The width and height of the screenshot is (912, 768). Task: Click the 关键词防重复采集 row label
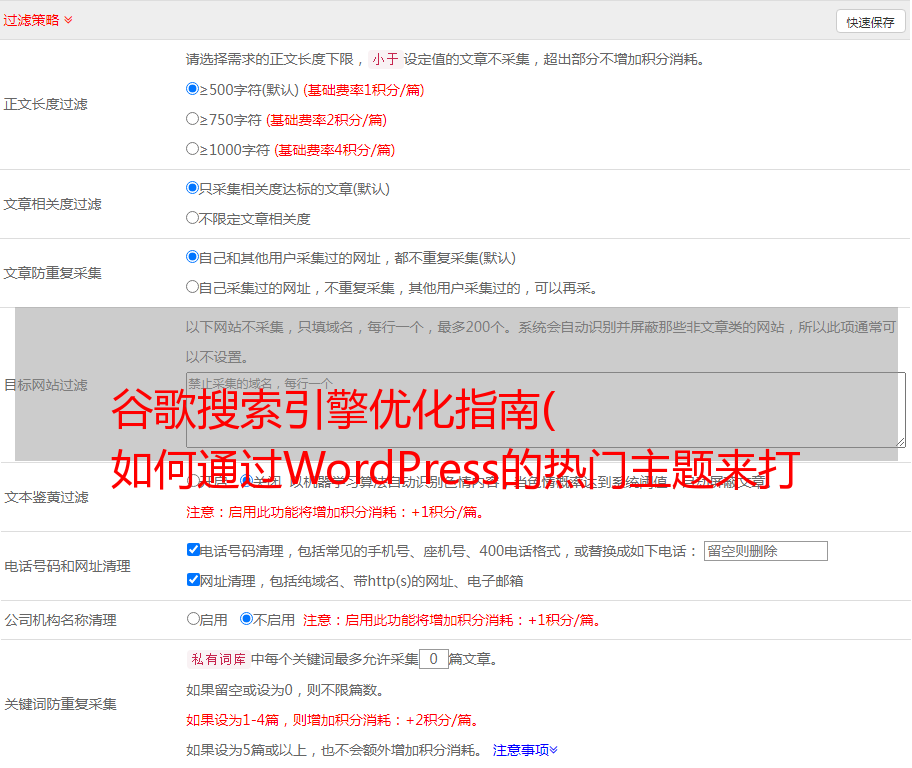pyautogui.click(x=60, y=705)
